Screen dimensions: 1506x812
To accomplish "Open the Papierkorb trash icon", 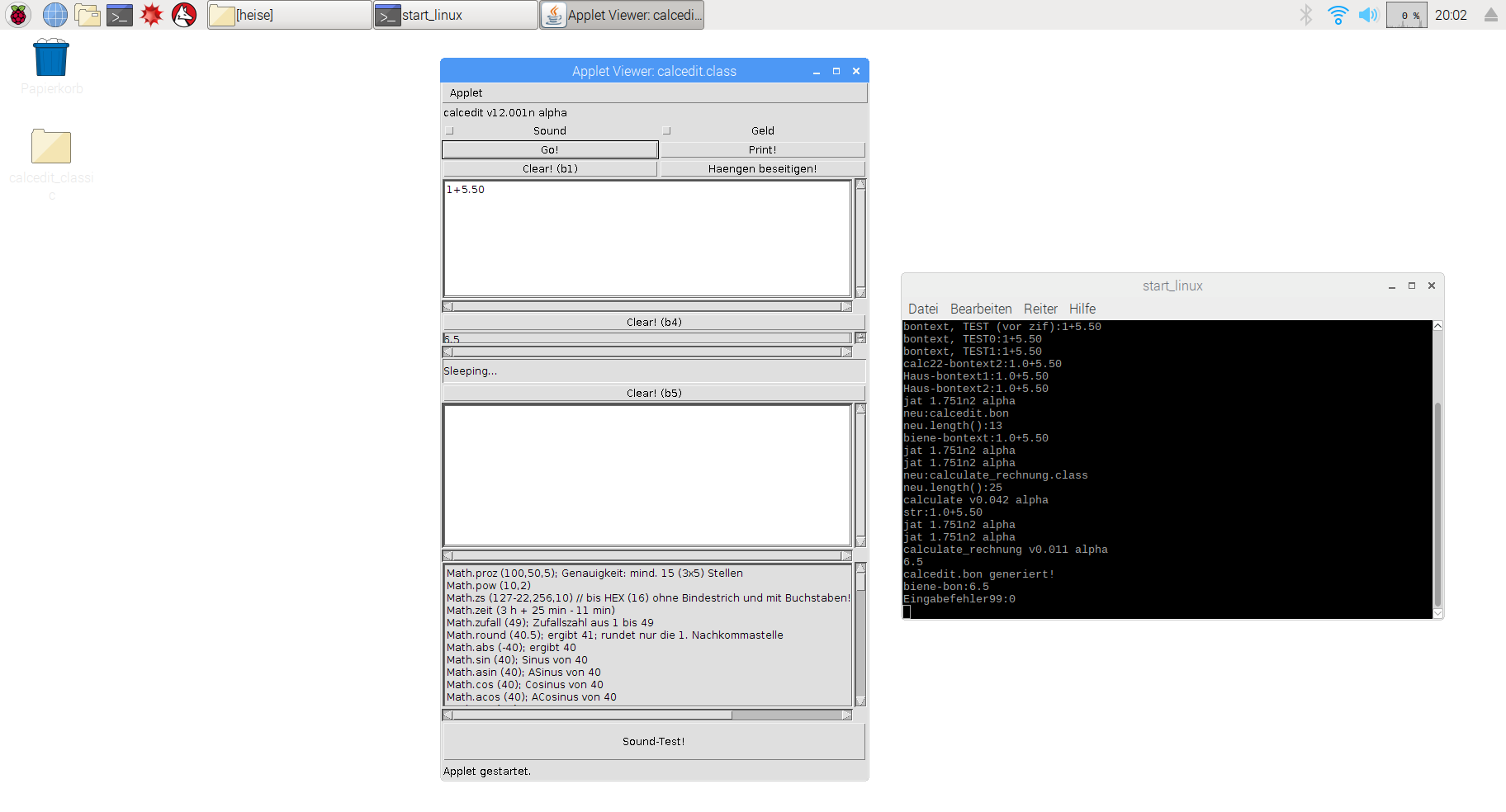I will point(51,59).
